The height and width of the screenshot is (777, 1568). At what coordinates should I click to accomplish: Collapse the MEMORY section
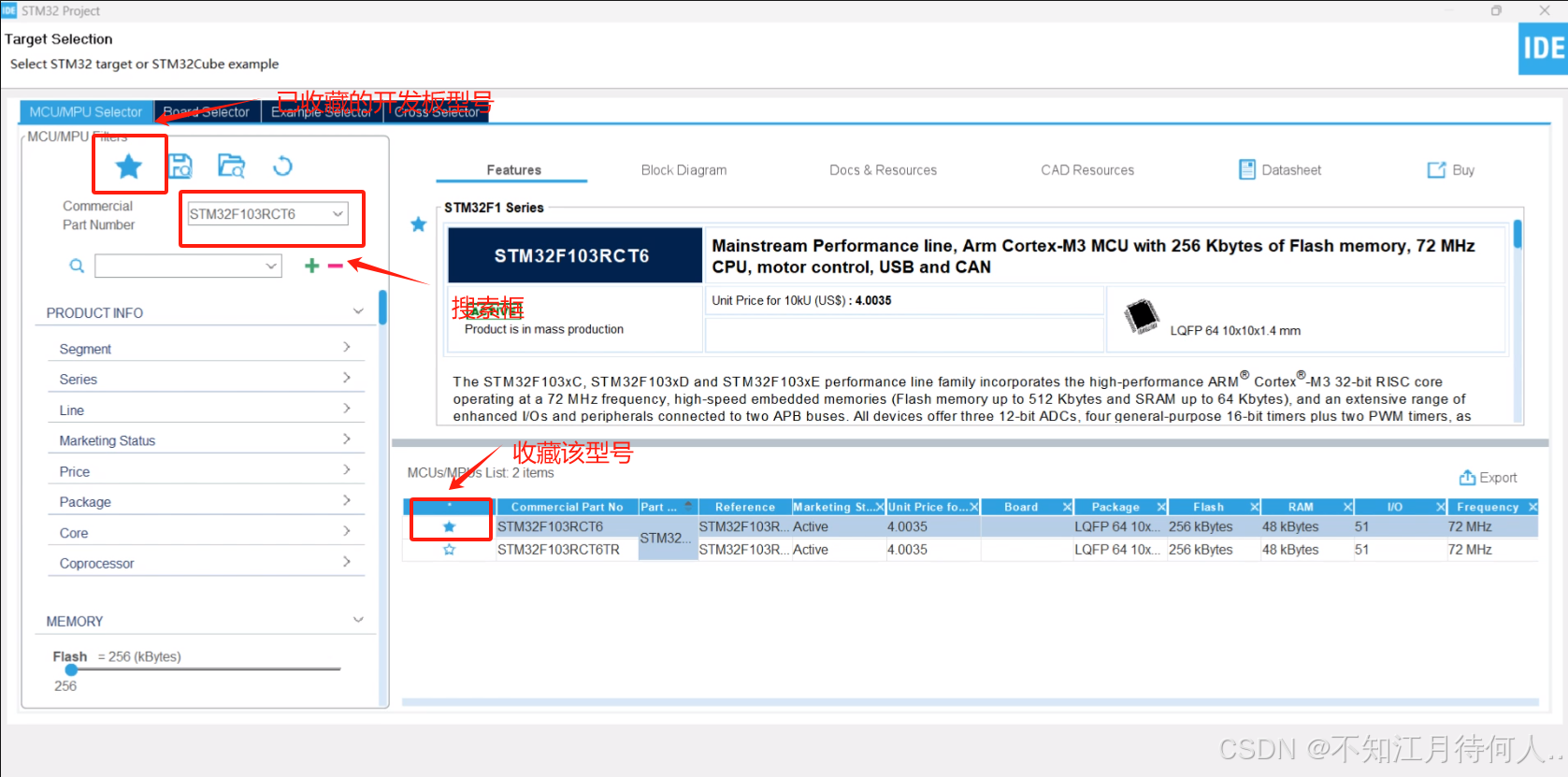(x=358, y=620)
